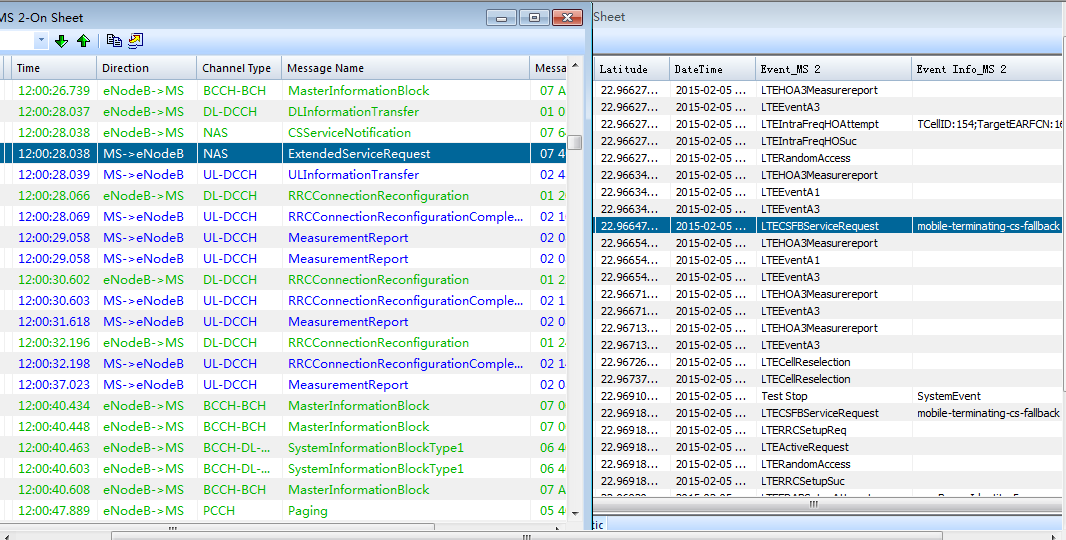Click the green down arrow search-next icon

61,41
